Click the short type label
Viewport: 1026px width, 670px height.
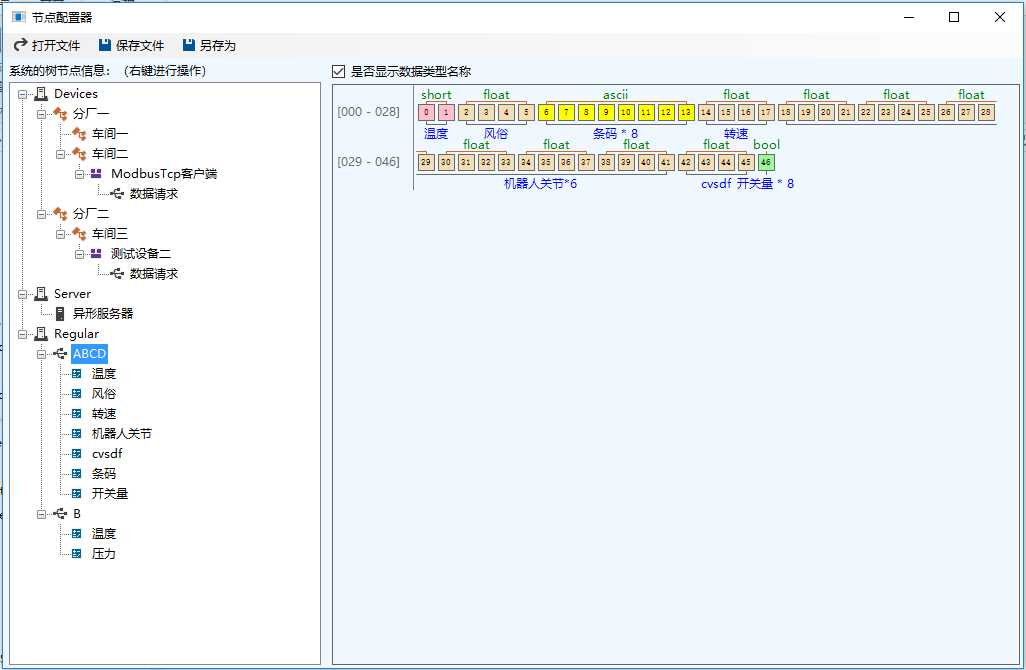[436, 95]
